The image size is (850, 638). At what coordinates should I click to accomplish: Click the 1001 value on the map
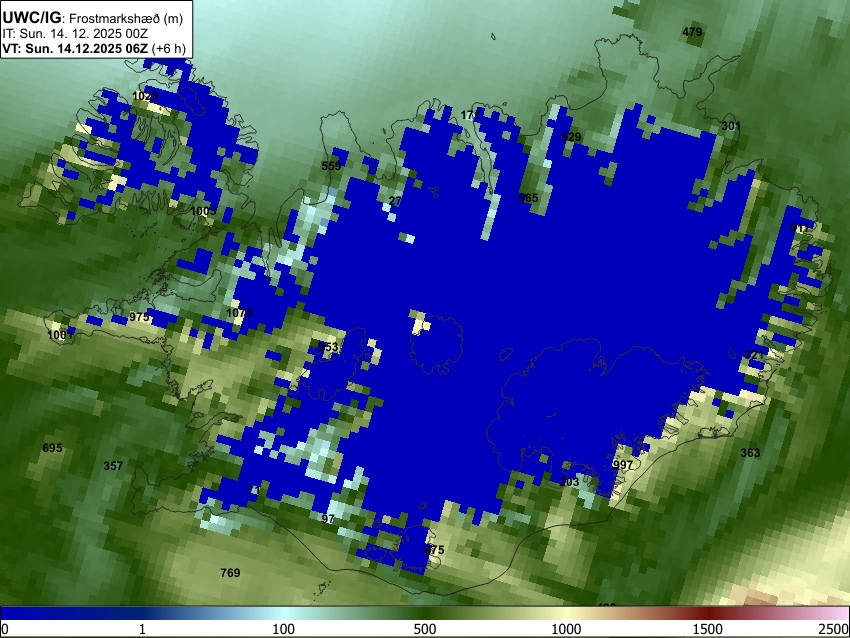pyautogui.click(x=60, y=335)
